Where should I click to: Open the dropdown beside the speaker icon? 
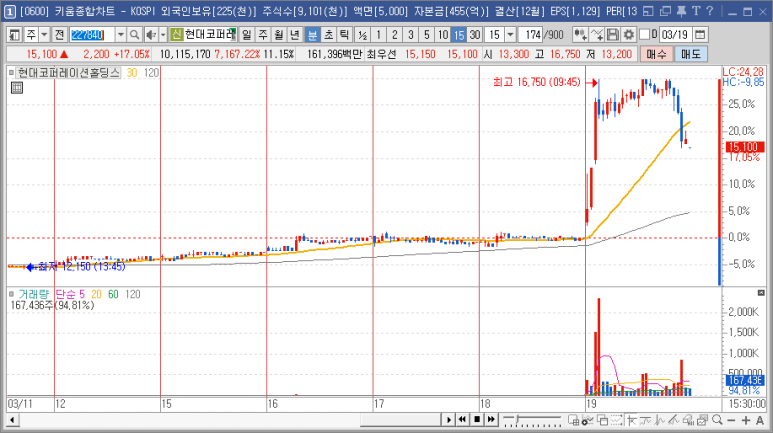click(163, 35)
